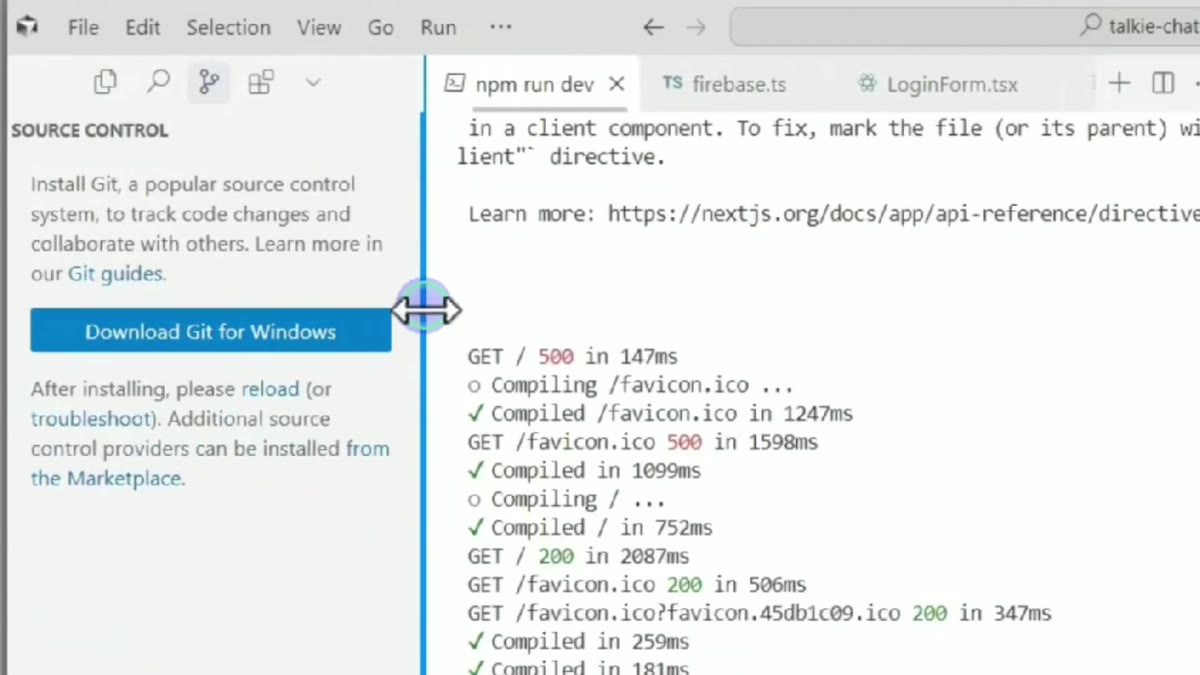Image resolution: width=1200 pixels, height=675 pixels.
Task: Open the View menu
Action: pyautogui.click(x=319, y=27)
